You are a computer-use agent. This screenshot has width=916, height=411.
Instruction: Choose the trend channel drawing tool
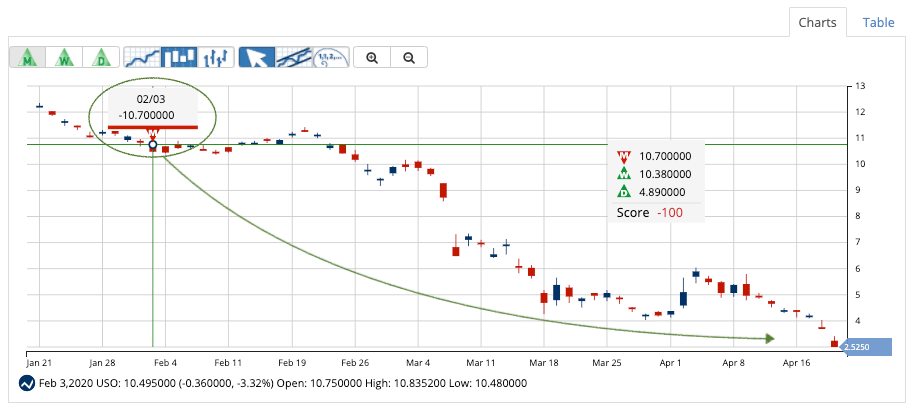[294, 57]
